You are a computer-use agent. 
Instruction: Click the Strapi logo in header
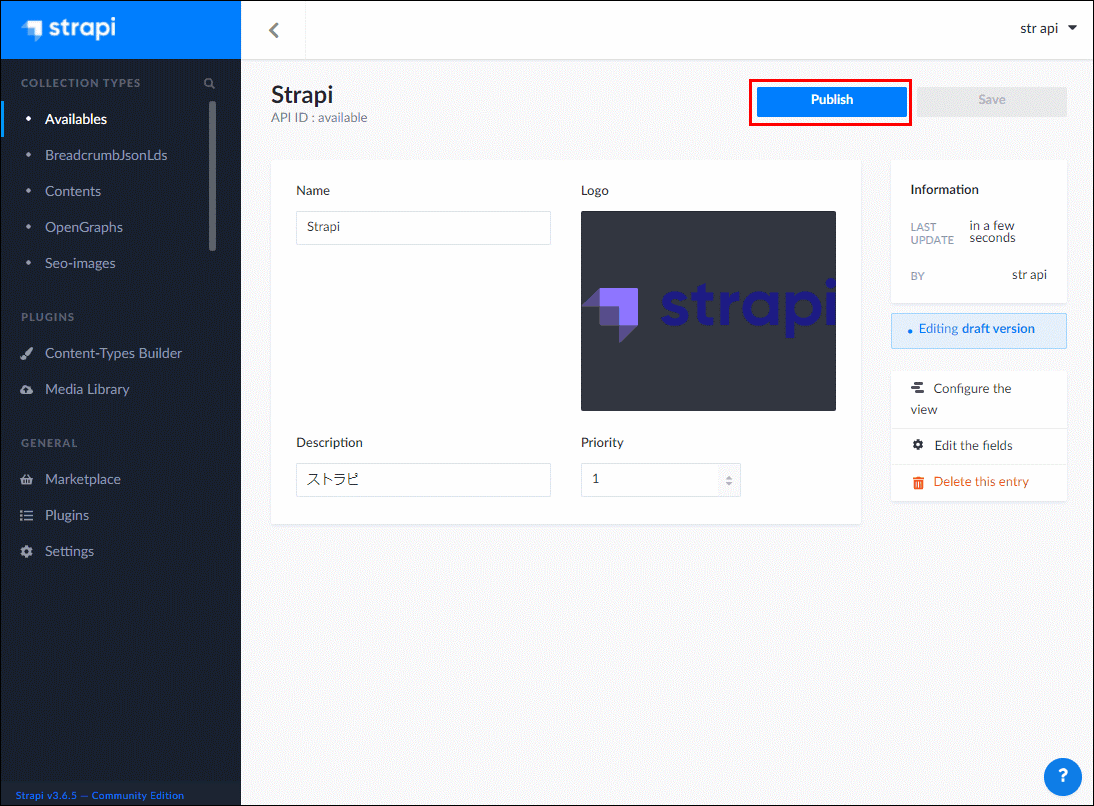(69, 29)
